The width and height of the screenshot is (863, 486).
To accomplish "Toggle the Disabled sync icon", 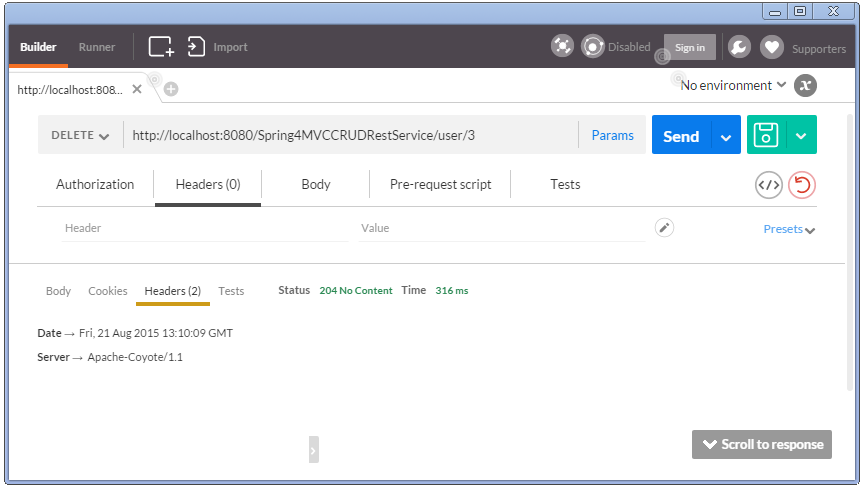I will pos(593,47).
